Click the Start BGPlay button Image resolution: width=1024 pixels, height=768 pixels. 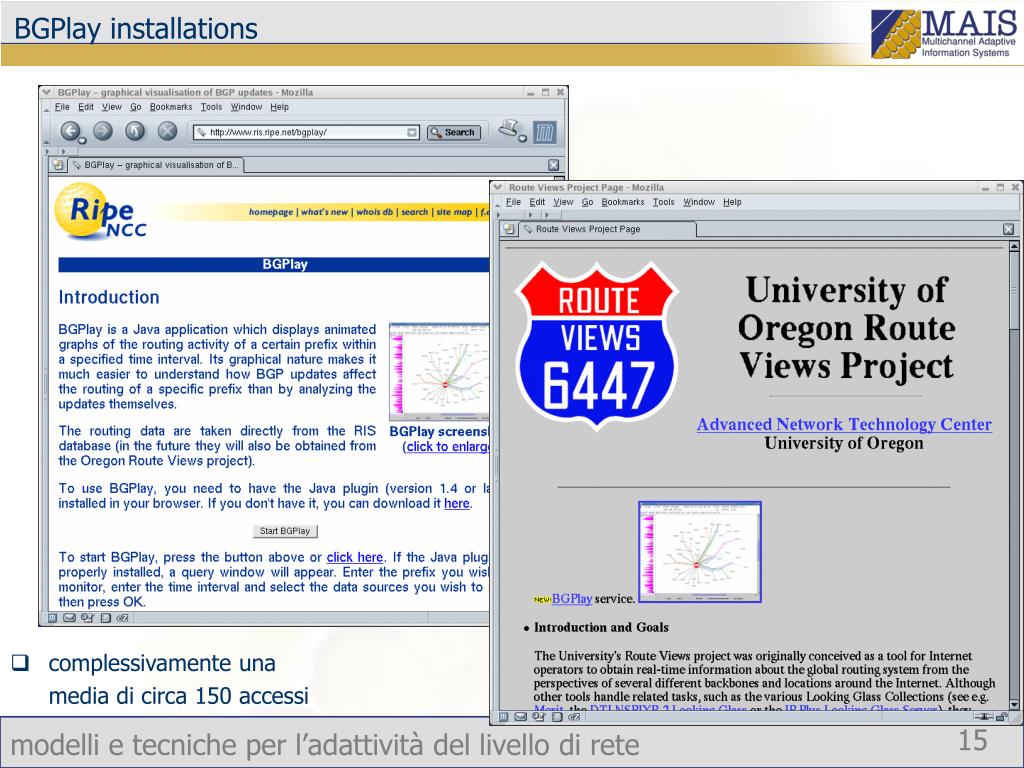pyautogui.click(x=285, y=531)
